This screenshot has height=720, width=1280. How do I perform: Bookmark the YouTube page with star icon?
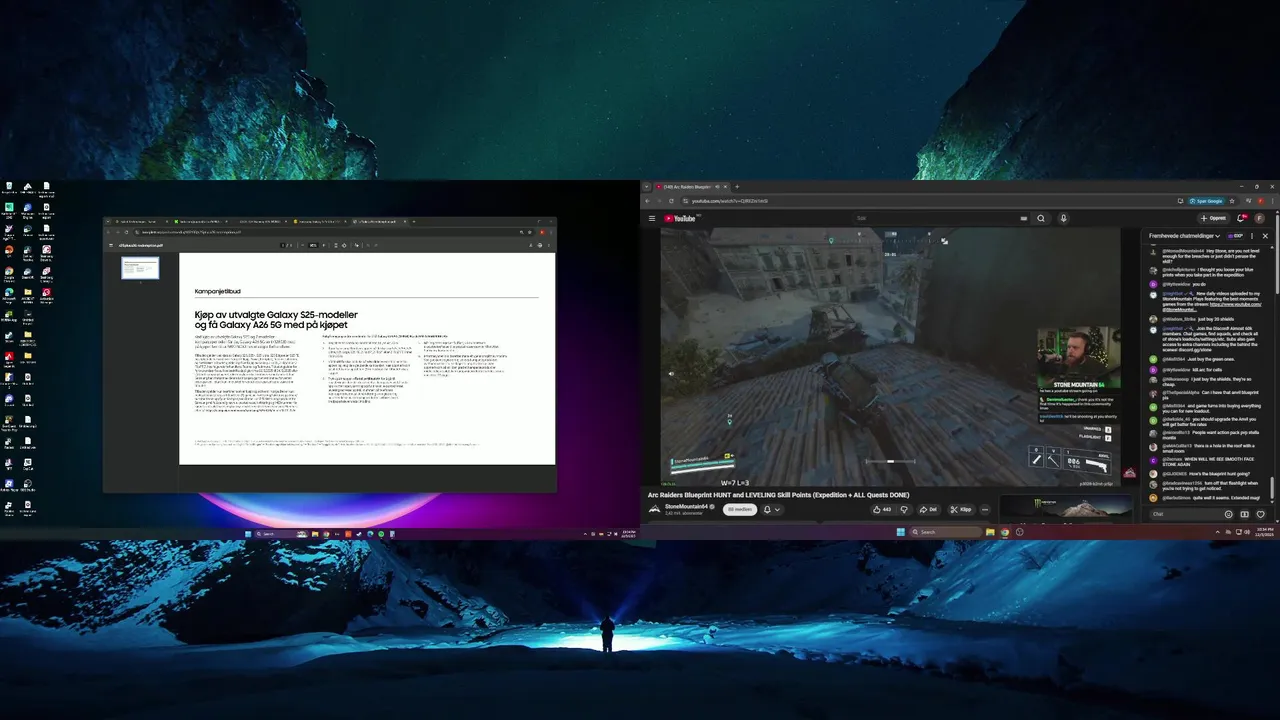coord(1232,201)
